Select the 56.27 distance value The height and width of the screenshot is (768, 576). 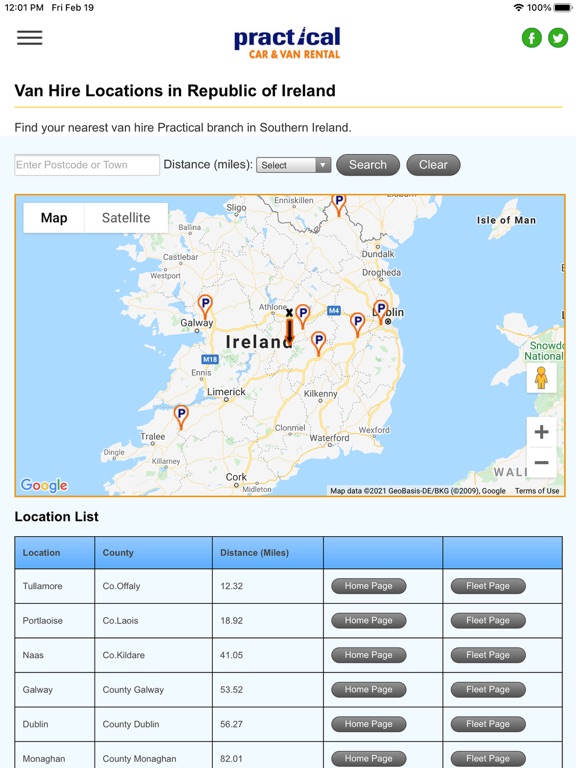231,724
